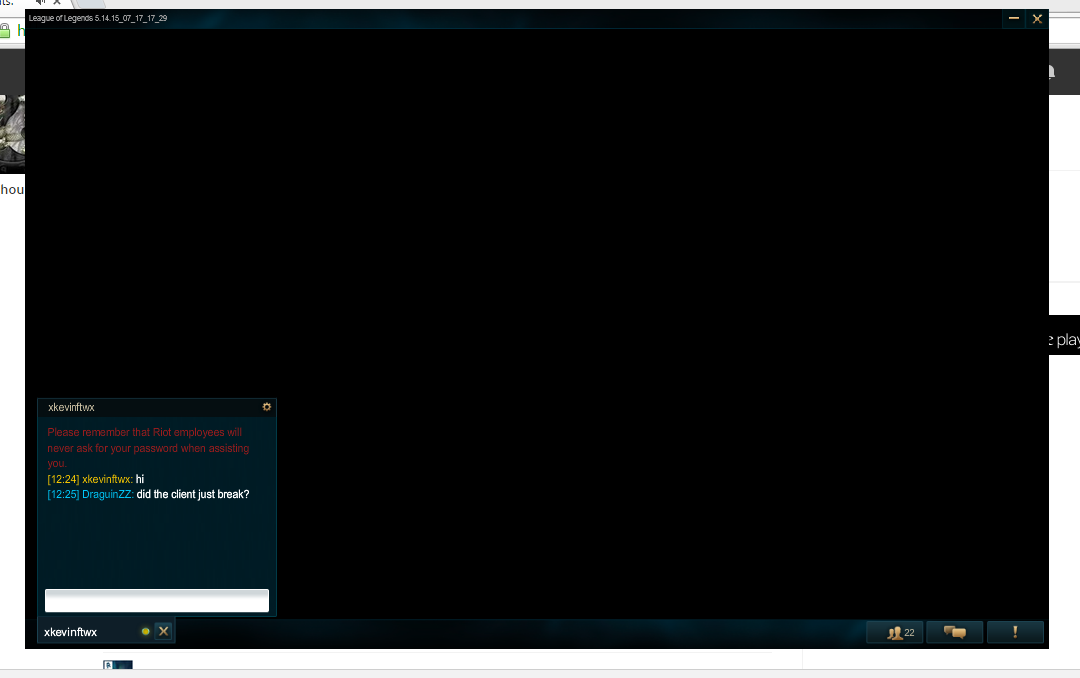1080x678 pixels.
Task: Minimize the League of Legends client window
Action: click(x=1014, y=19)
